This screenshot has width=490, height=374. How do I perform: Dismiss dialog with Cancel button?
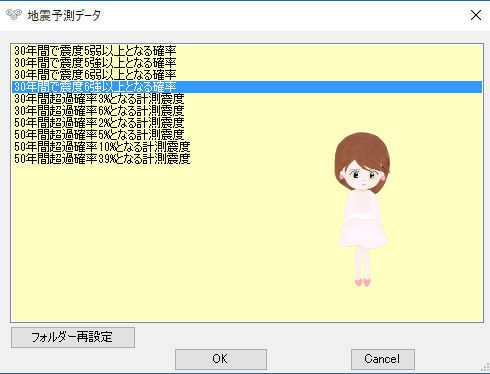pyautogui.click(x=383, y=359)
